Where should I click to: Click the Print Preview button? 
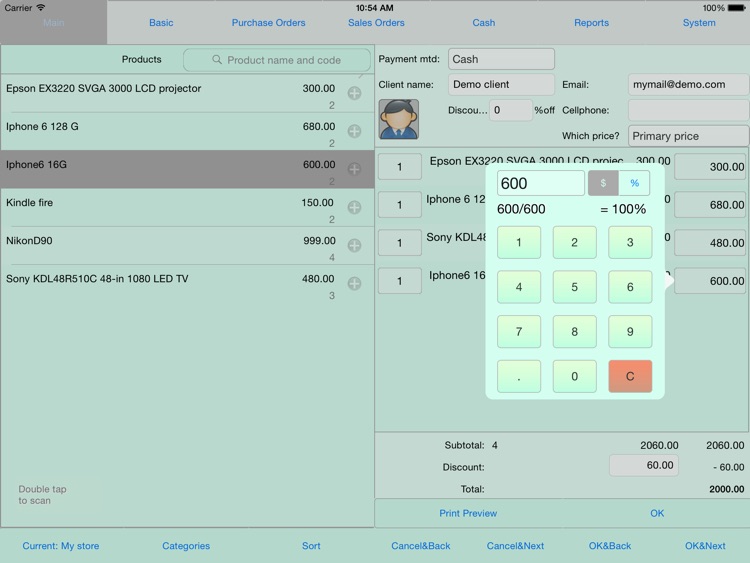468,513
